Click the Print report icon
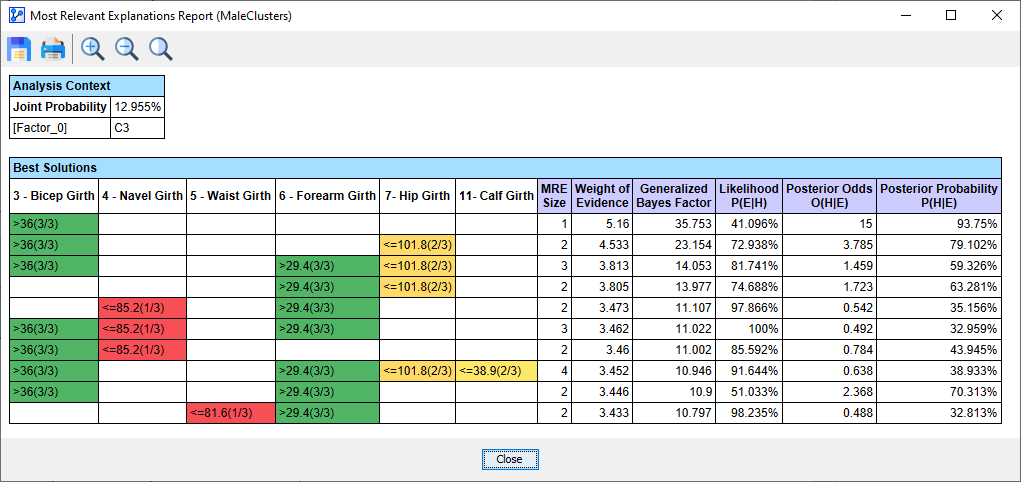This screenshot has height=482, width=1021. [53, 49]
